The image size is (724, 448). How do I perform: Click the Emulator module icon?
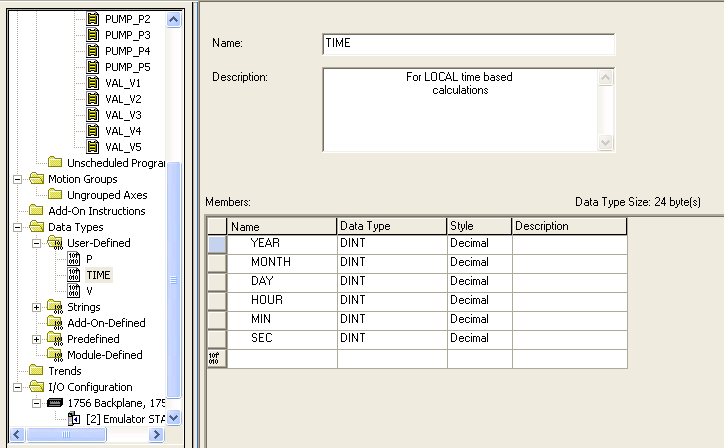coord(74,419)
